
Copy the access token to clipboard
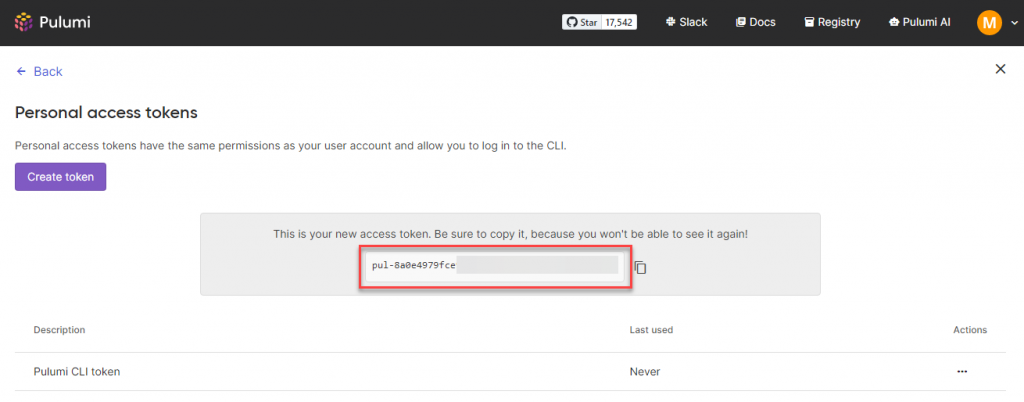tap(641, 268)
